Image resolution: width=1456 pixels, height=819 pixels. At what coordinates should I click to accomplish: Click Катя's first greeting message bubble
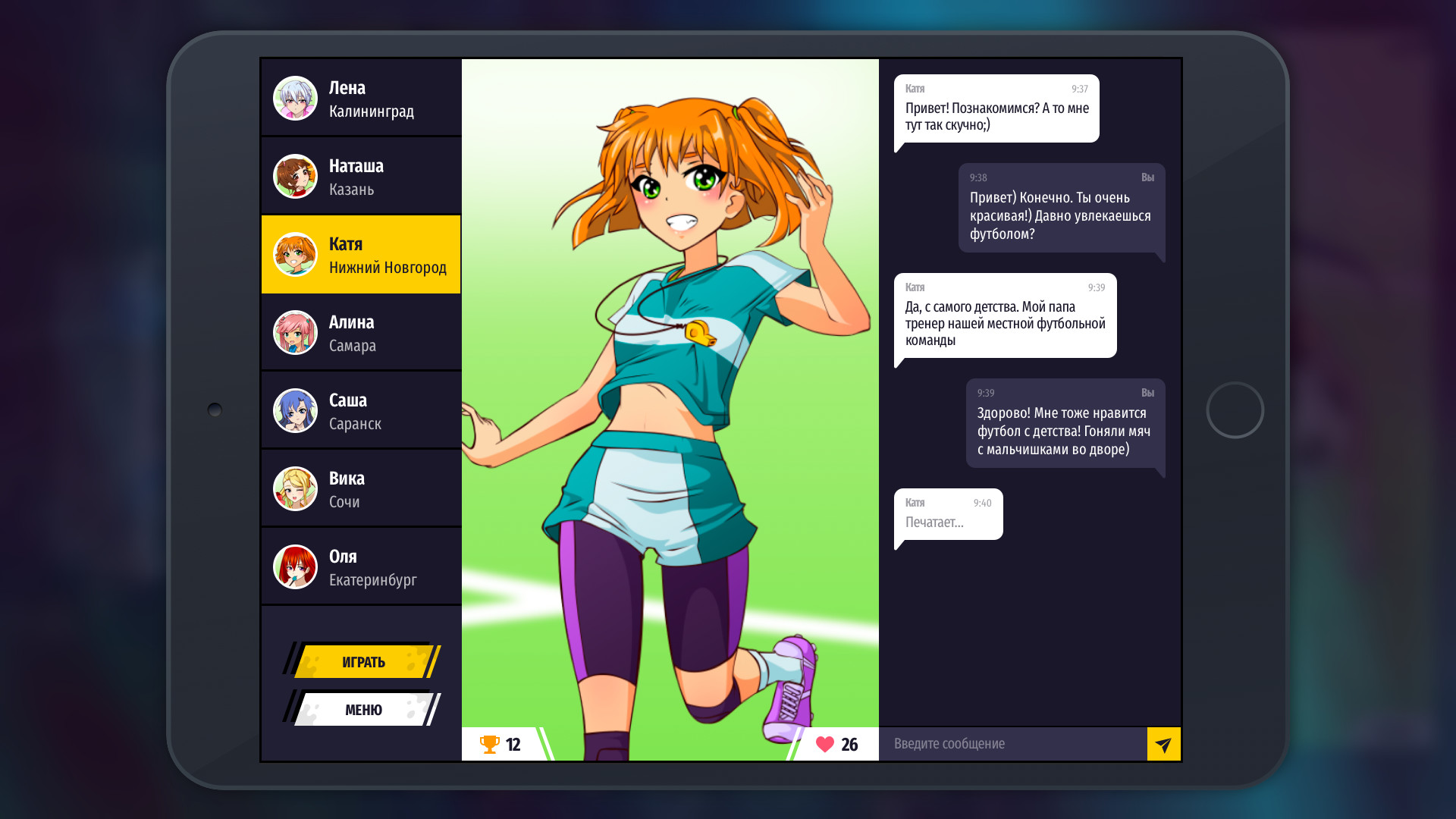point(996,109)
